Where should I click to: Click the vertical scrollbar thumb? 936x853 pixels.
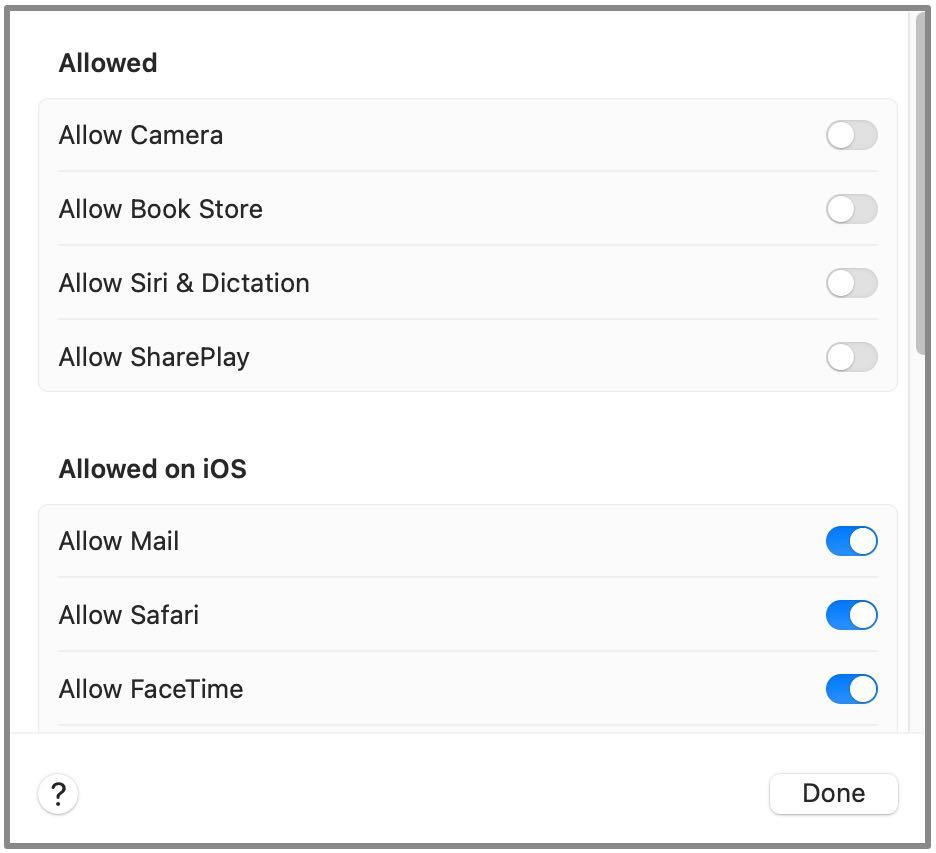click(x=920, y=185)
